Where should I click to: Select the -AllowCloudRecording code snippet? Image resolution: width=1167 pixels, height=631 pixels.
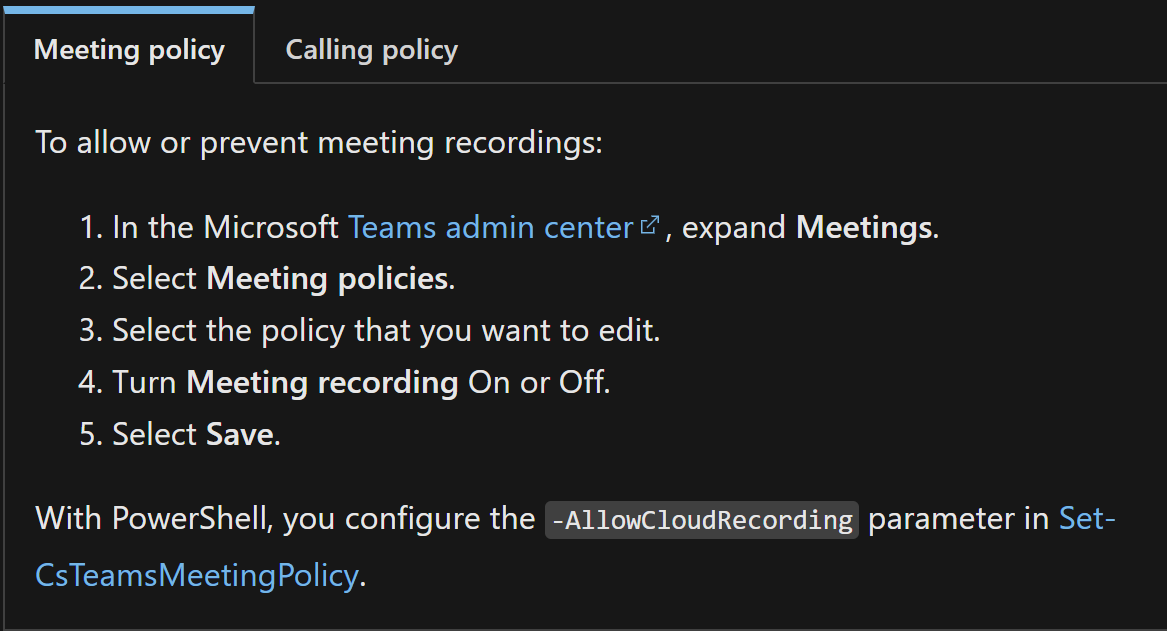(701, 519)
